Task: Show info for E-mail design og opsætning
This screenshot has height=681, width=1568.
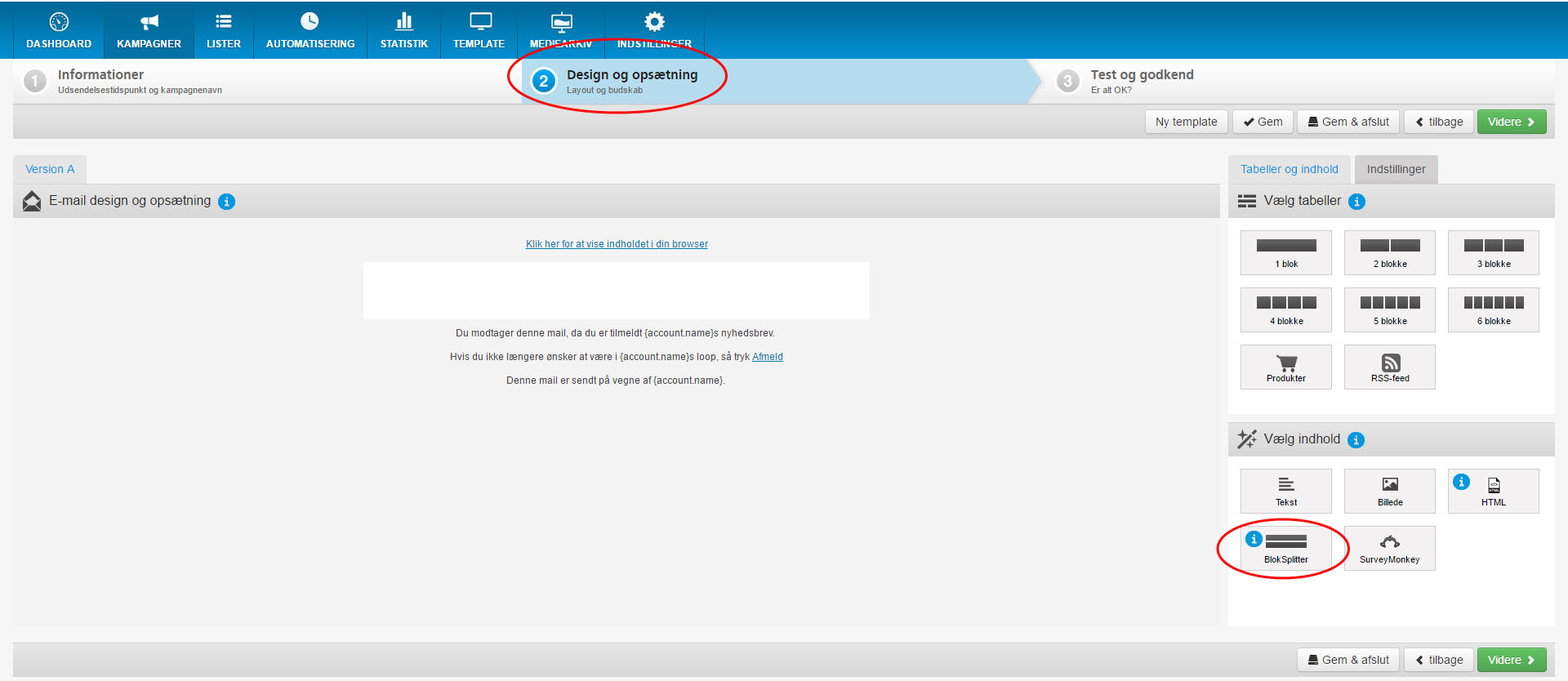Action: click(x=227, y=202)
